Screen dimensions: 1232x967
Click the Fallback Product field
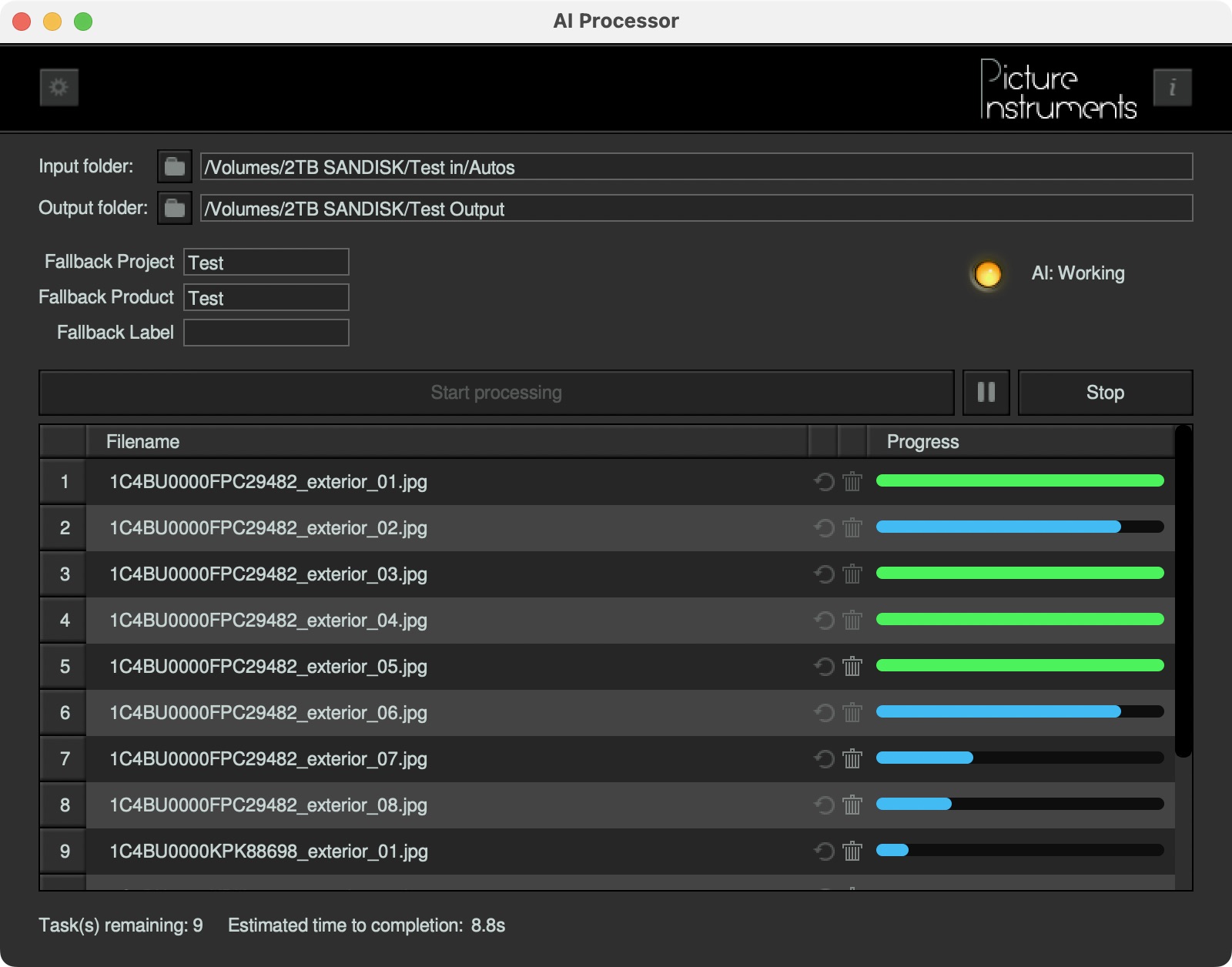point(266,298)
